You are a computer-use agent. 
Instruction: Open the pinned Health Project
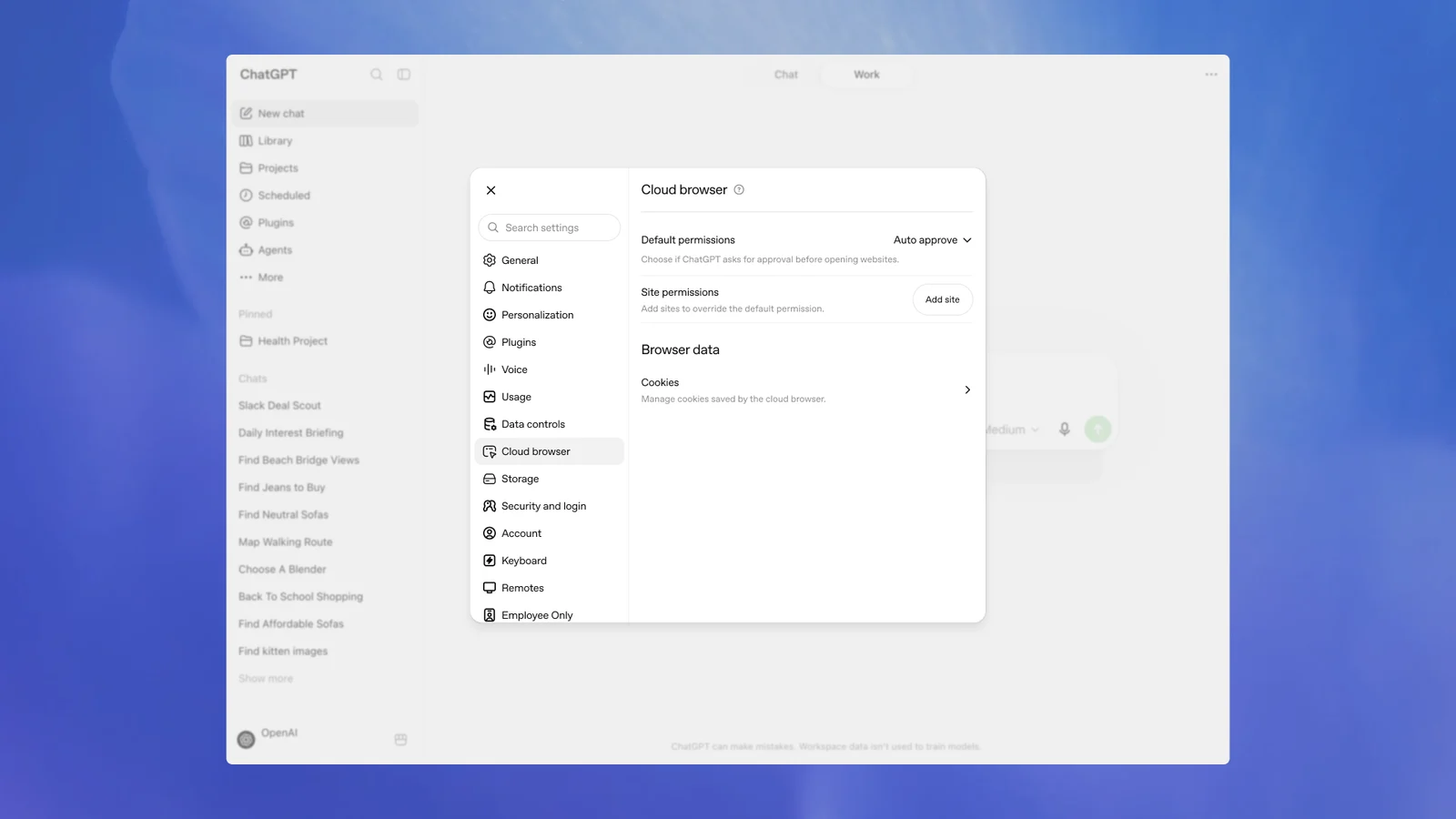(x=325, y=341)
